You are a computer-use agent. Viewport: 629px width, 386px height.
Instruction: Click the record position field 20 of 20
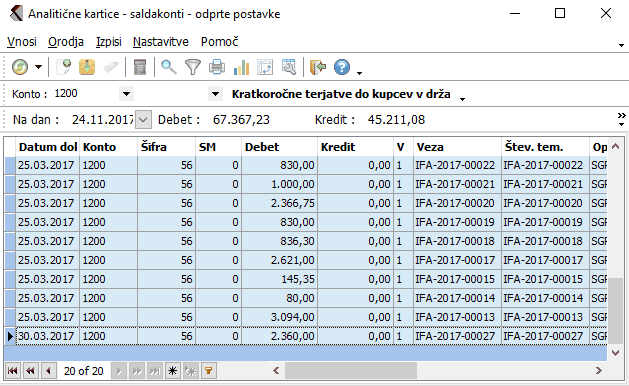point(83,371)
